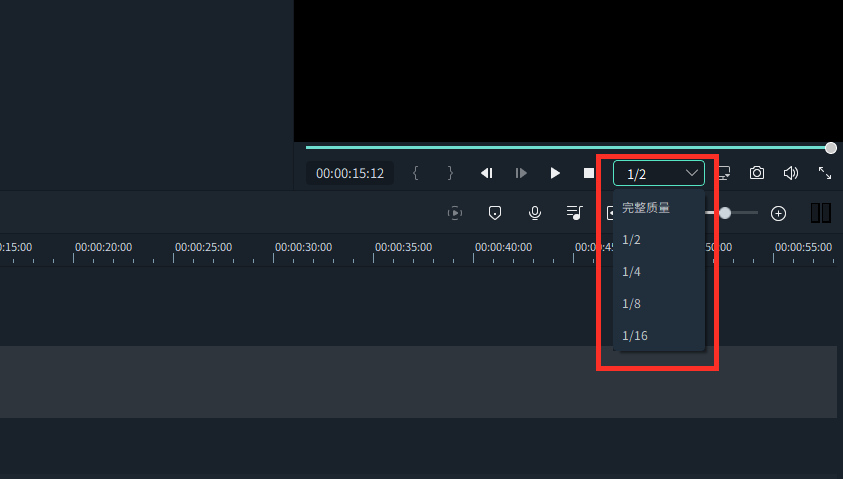Click the zoom-in plus icon for timeline

pos(778,213)
